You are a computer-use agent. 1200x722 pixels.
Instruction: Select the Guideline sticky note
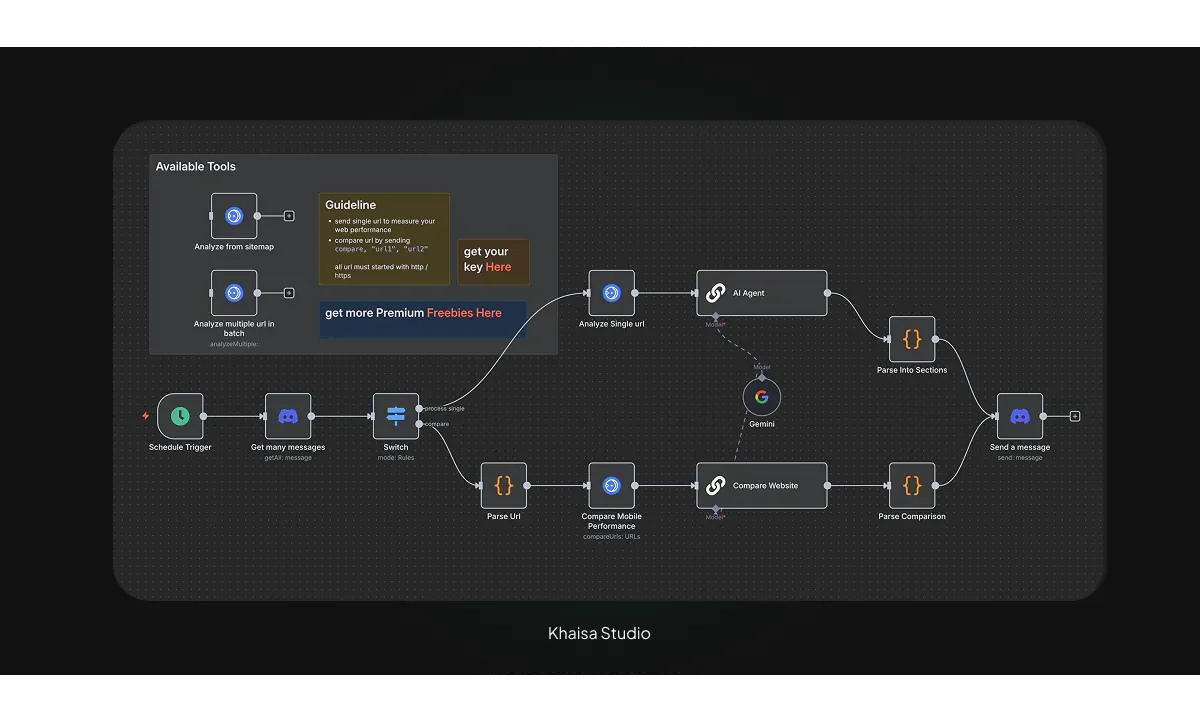(384, 239)
